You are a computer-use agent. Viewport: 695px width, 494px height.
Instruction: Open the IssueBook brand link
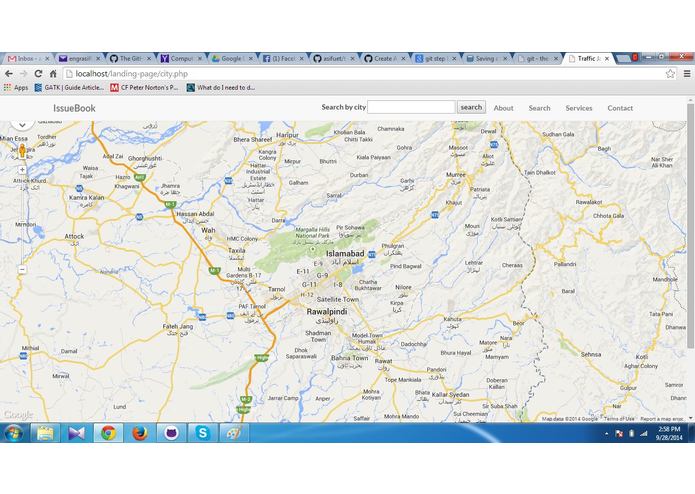click(x=74, y=108)
